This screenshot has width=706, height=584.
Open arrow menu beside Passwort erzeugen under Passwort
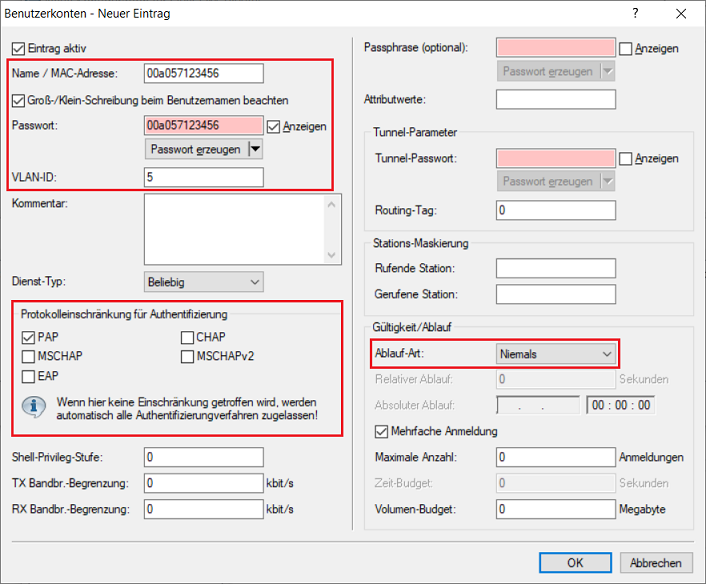pyautogui.click(x=255, y=149)
